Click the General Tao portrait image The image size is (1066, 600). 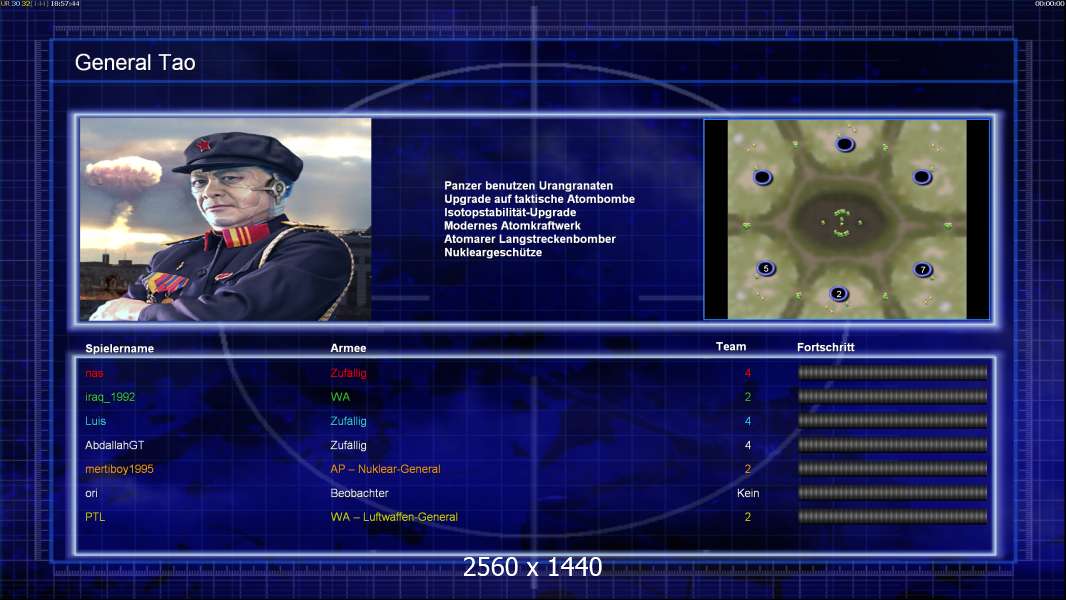tap(226, 219)
